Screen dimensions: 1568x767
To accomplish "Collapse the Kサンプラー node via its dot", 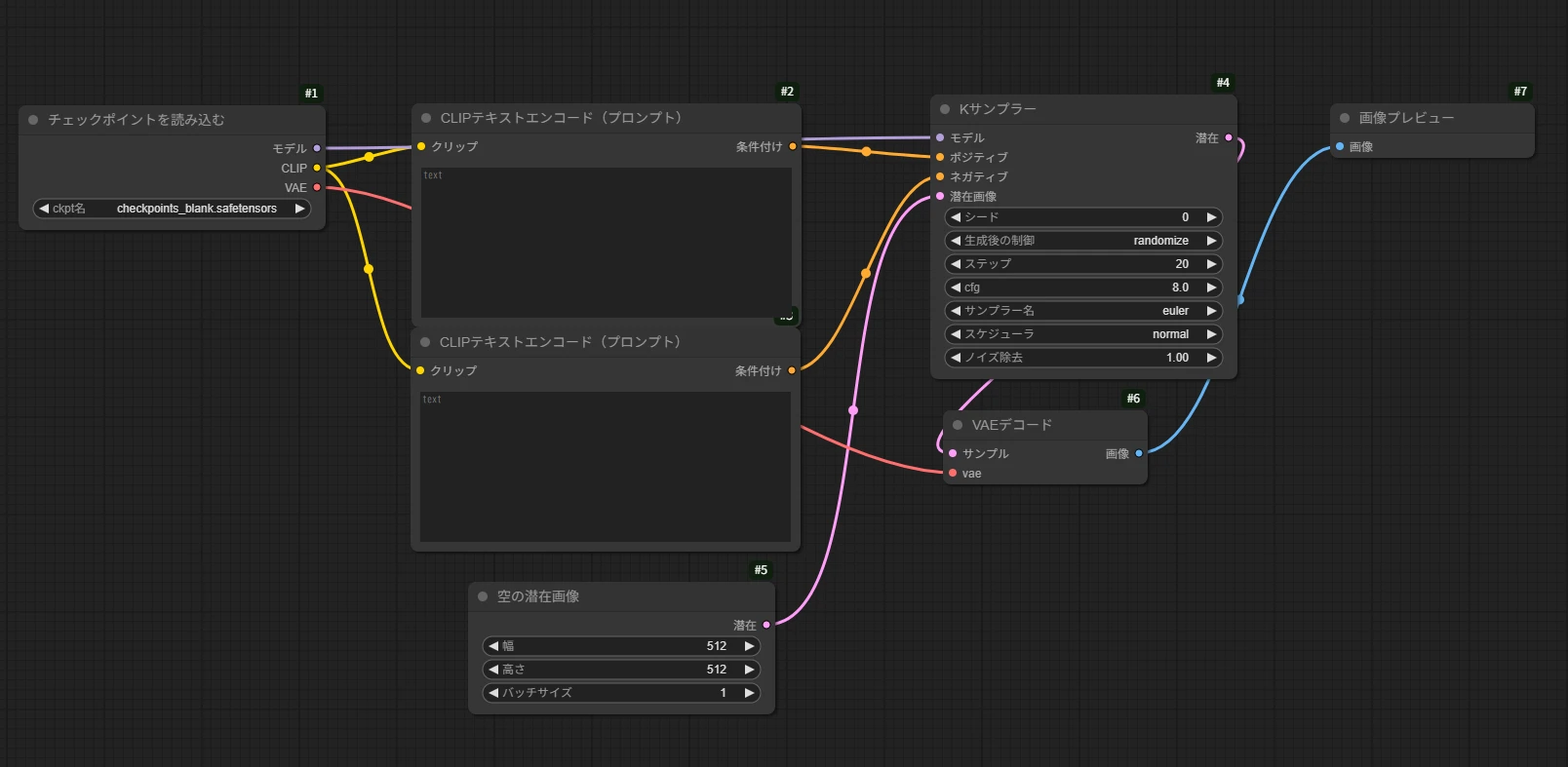I will tap(945, 109).
